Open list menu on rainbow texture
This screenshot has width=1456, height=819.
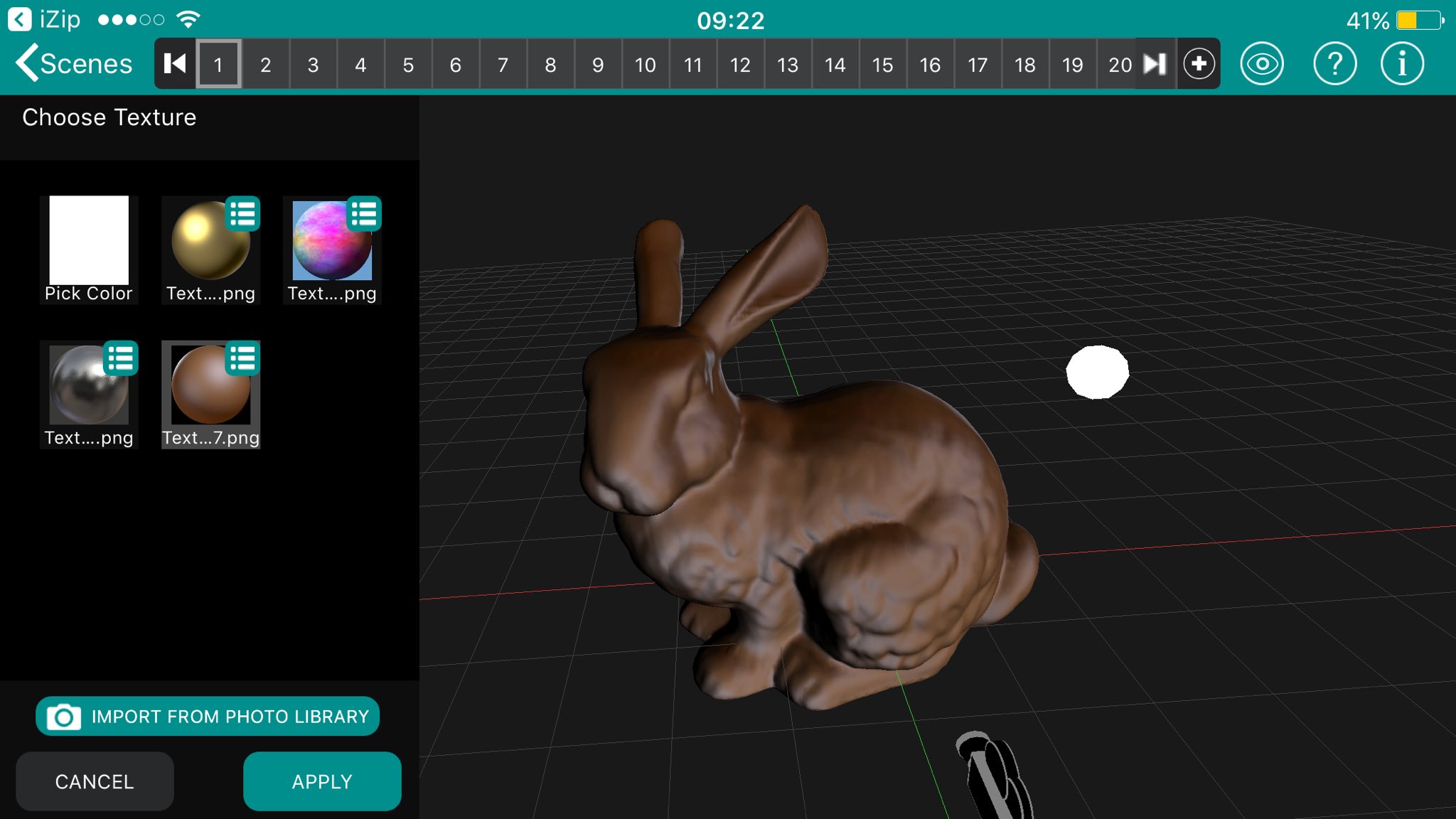point(364,214)
